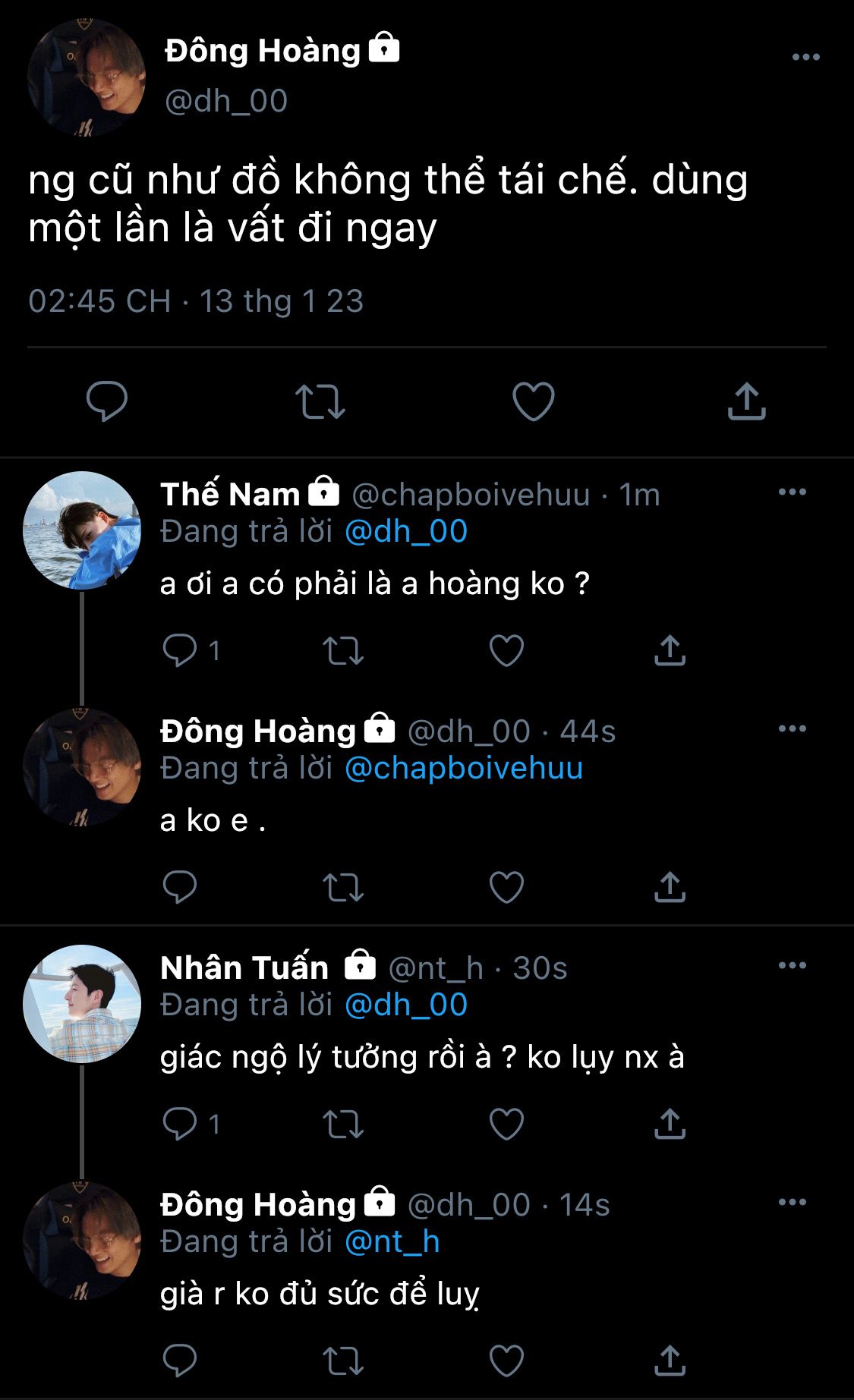The image size is (854, 1400).
Task: Like the main tweet by Đông Hoàng
Action: tap(534, 401)
